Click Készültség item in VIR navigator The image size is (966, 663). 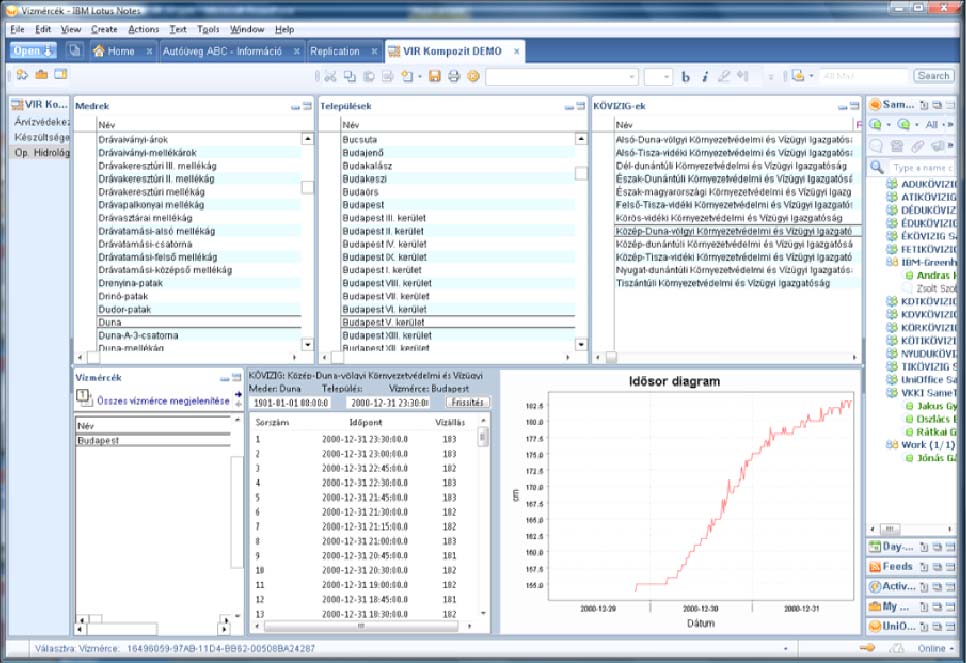[42, 137]
